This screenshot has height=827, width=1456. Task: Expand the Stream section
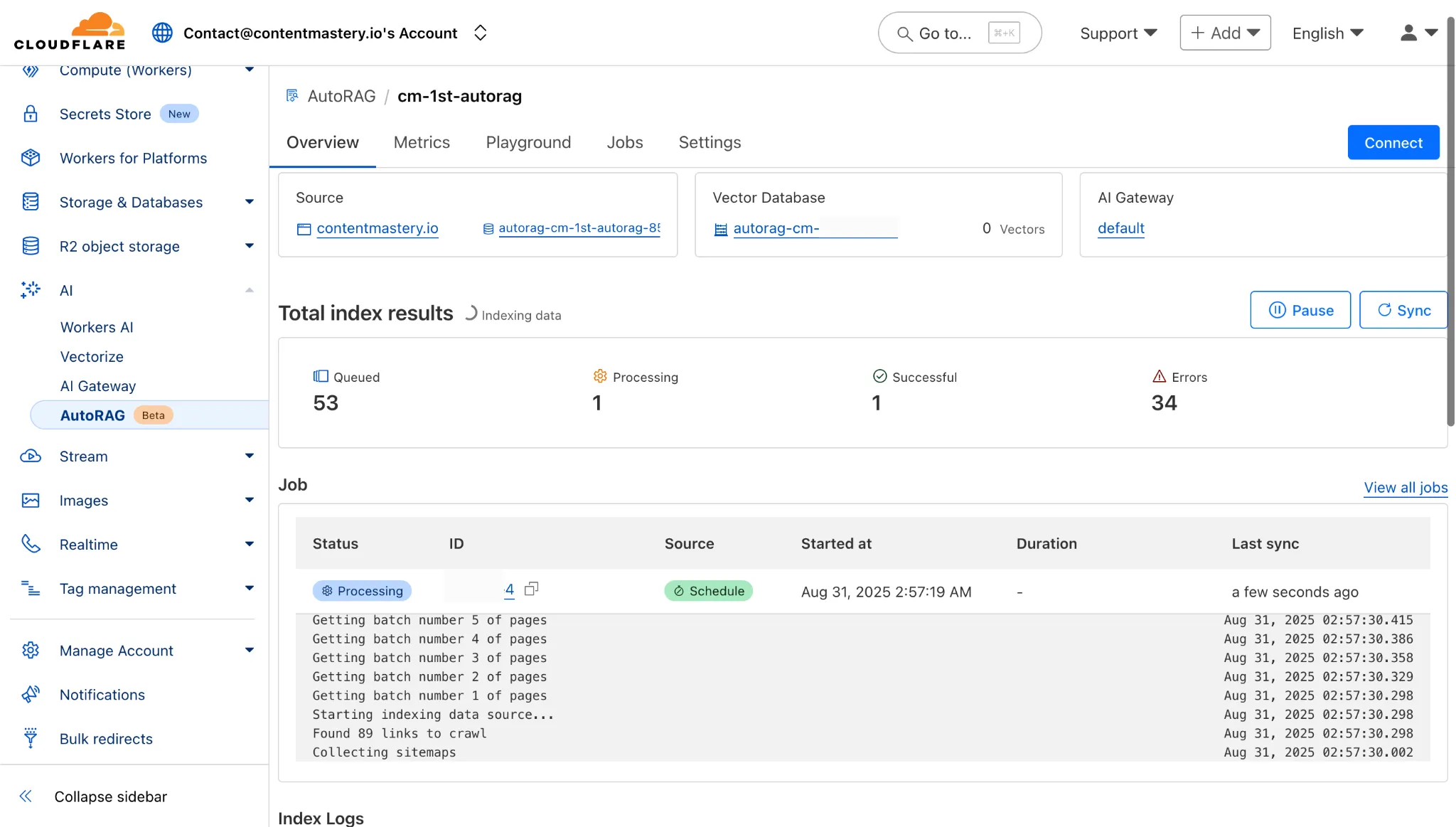249,457
